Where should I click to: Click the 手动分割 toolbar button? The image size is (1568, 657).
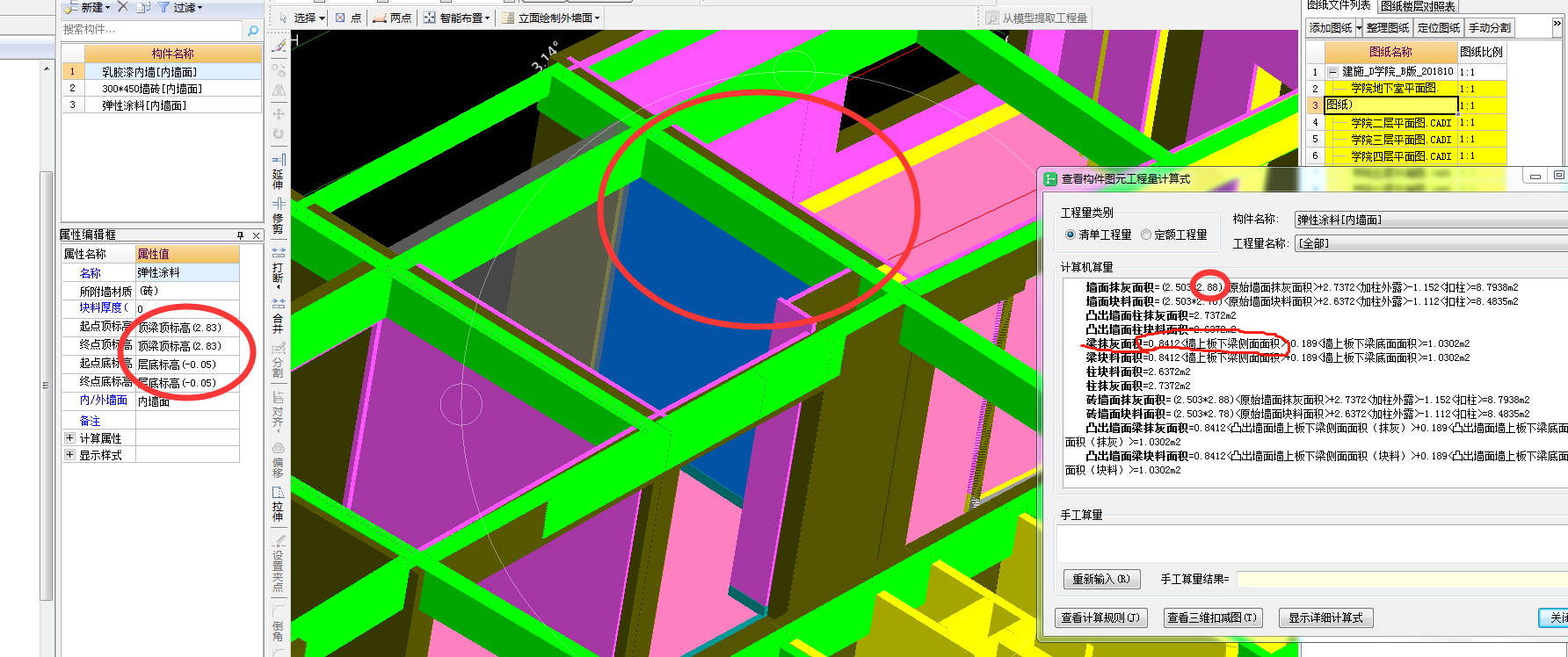coord(1490,28)
